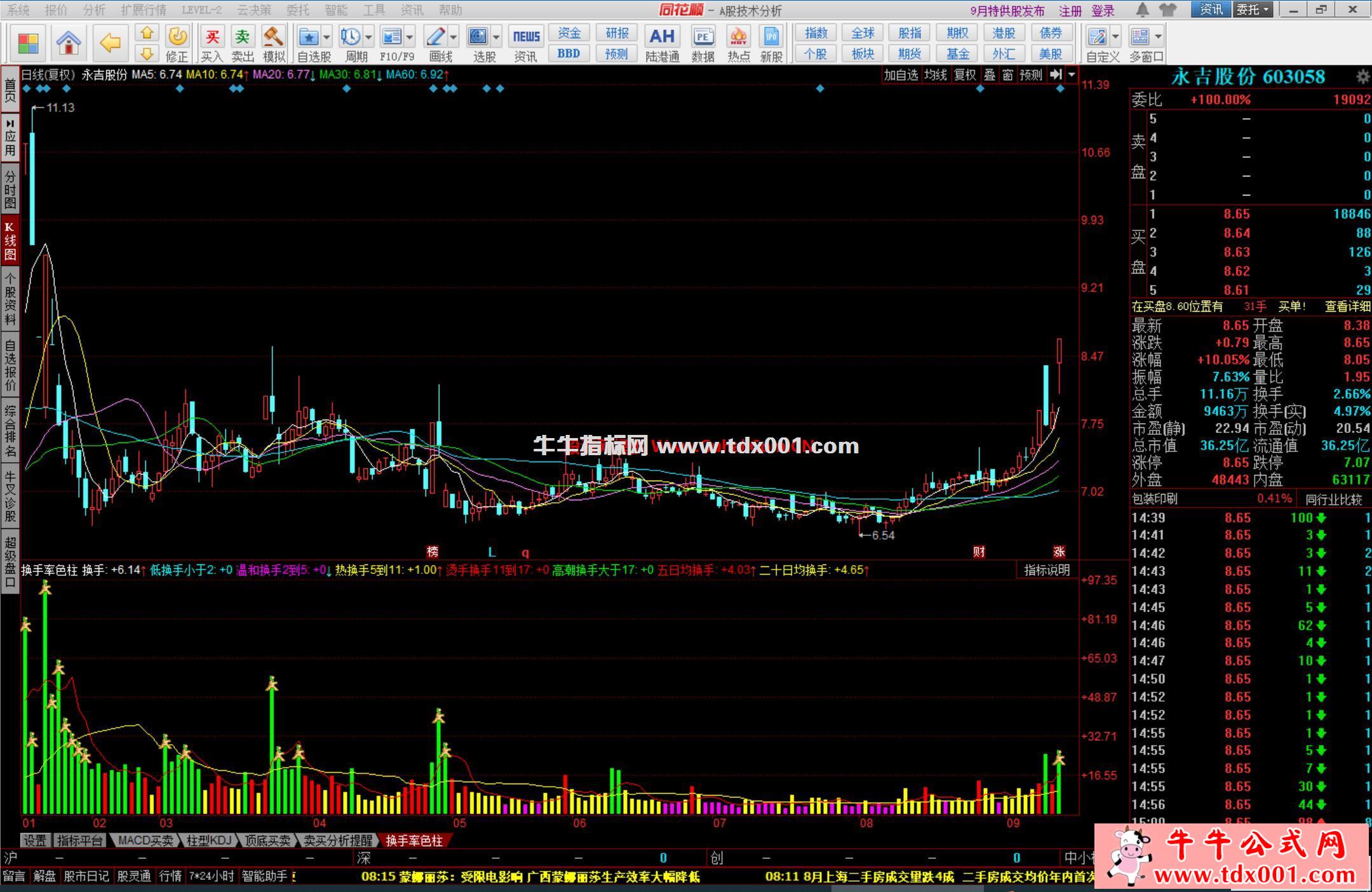Click the 设置 button below indicator chart
The width and height of the screenshot is (1372, 892).
coord(35,840)
